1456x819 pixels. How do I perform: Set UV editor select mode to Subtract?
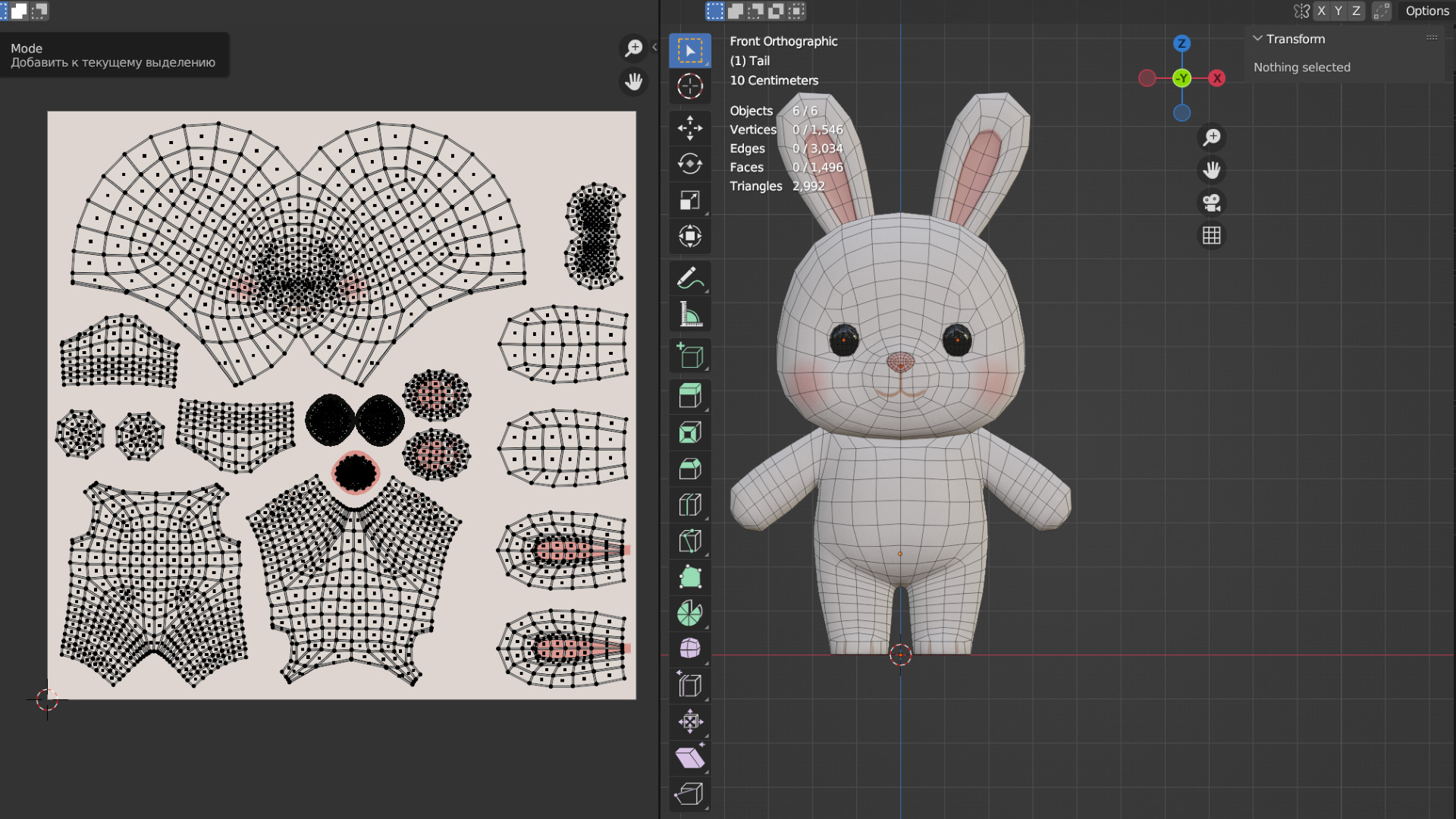[x=39, y=11]
